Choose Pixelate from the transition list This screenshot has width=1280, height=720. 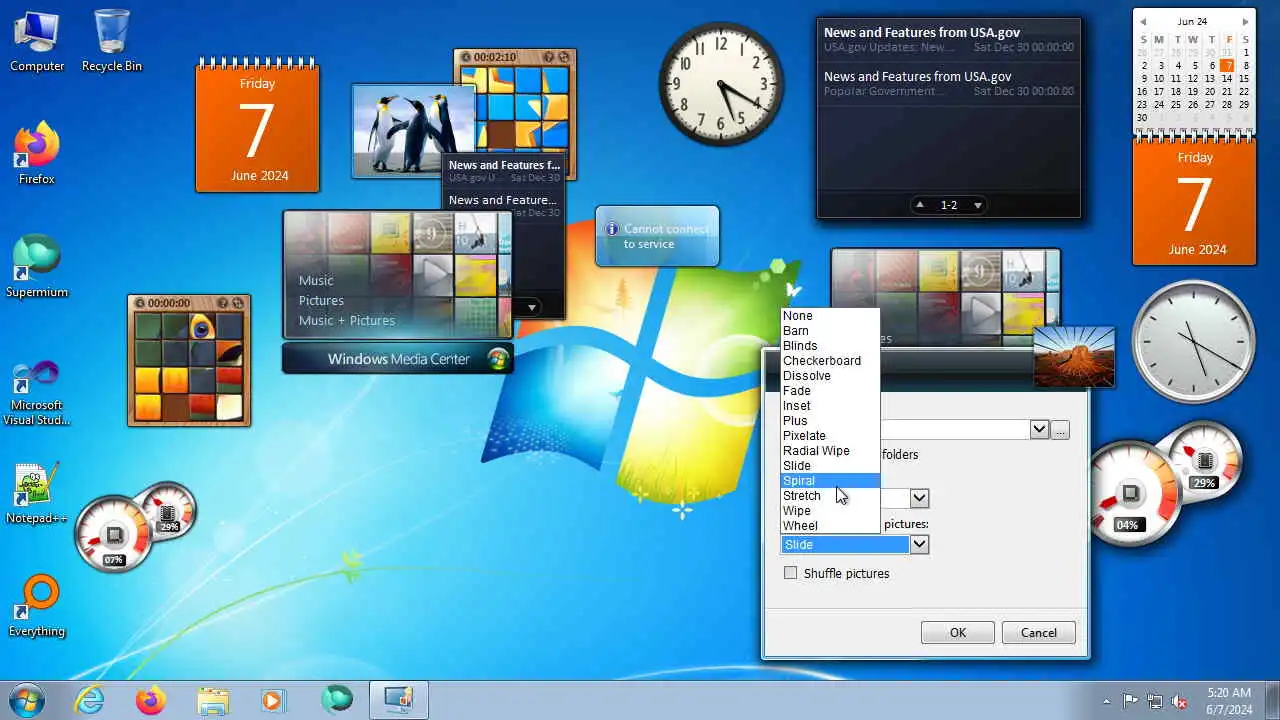pos(830,436)
